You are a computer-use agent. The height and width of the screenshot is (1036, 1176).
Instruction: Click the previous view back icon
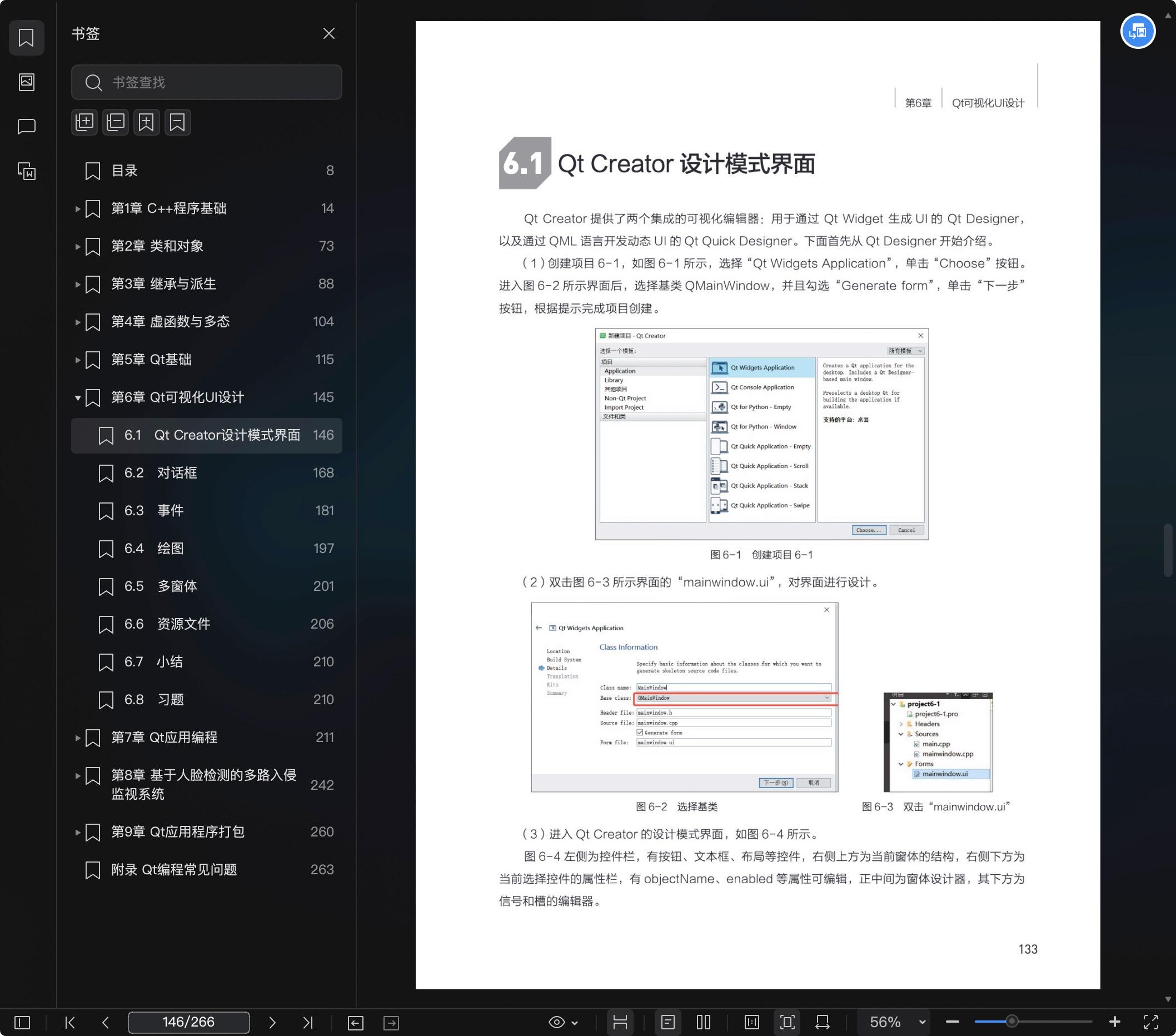356,1022
